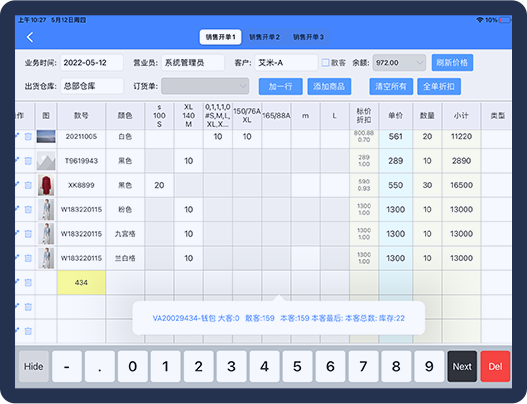527x404 pixels.
Task: Click the 全单折扣 button
Action: (x=439, y=86)
